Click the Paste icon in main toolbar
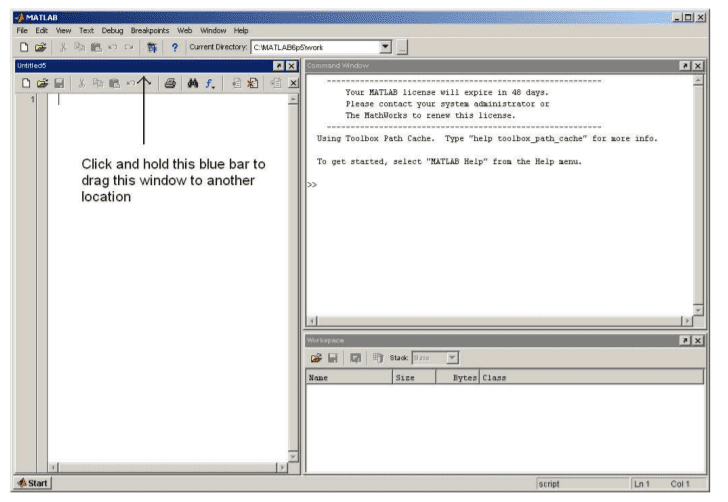This screenshot has height=502, width=728. [96, 47]
